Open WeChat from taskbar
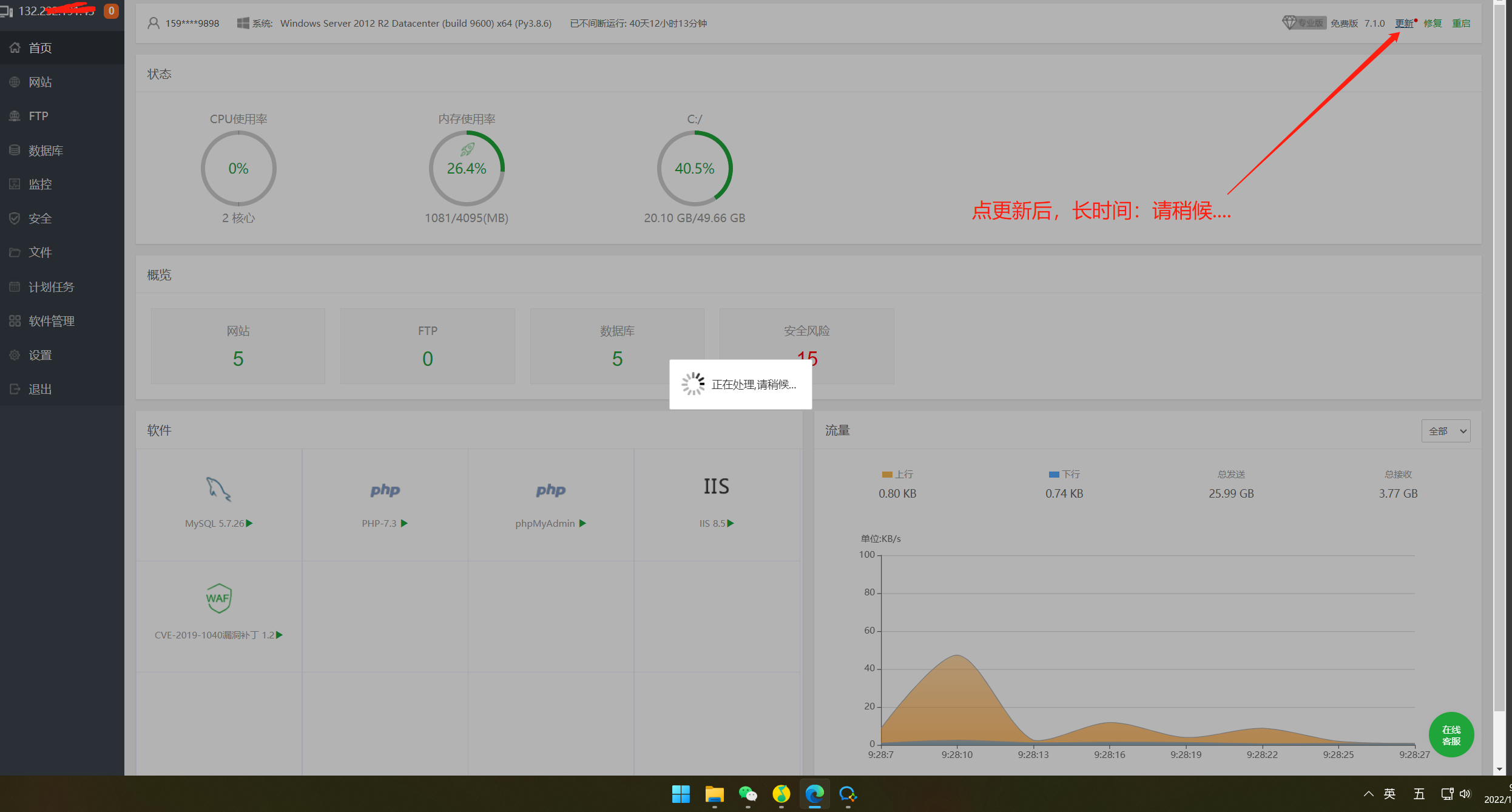The width and height of the screenshot is (1512, 812). coord(748,794)
